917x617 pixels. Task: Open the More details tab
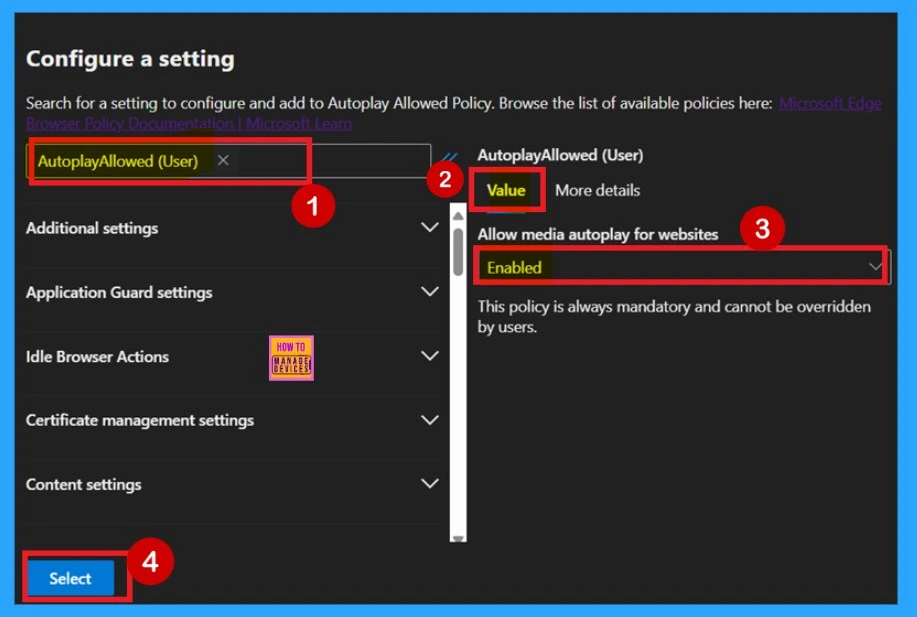point(597,190)
